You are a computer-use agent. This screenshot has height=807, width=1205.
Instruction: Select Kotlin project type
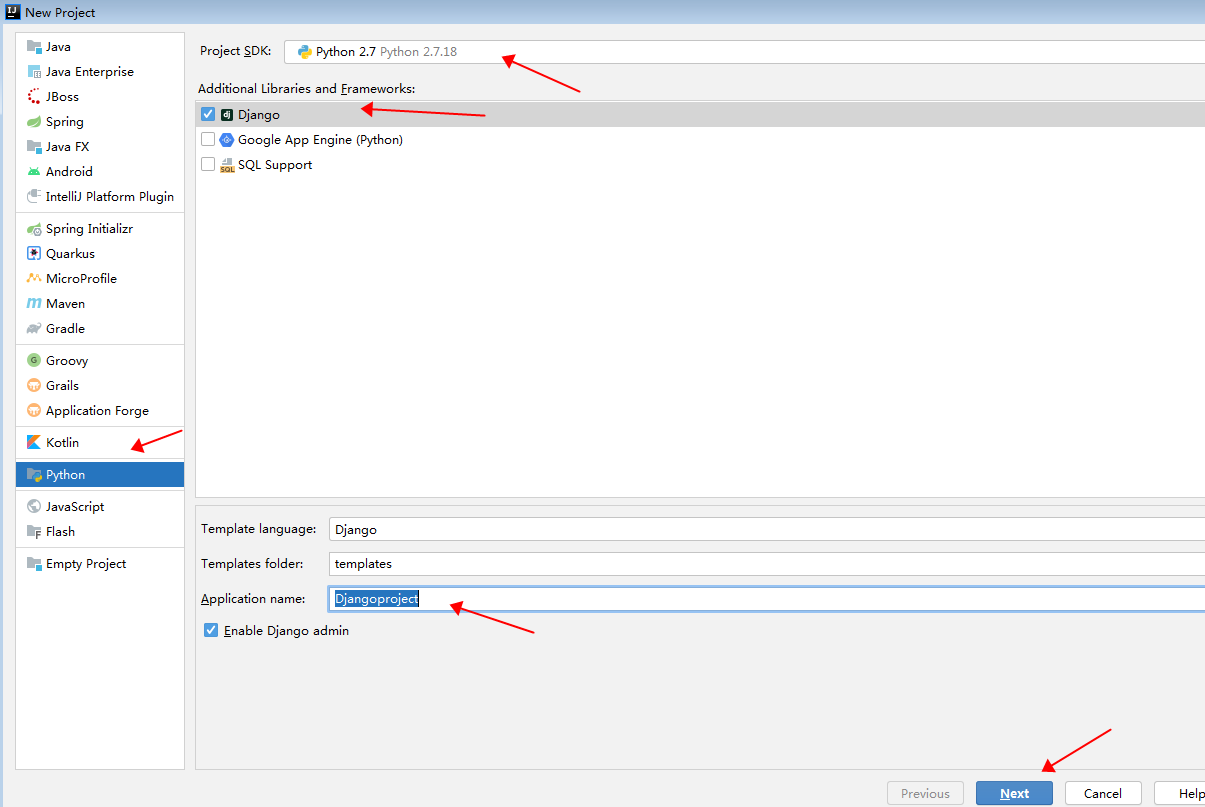[100, 443]
